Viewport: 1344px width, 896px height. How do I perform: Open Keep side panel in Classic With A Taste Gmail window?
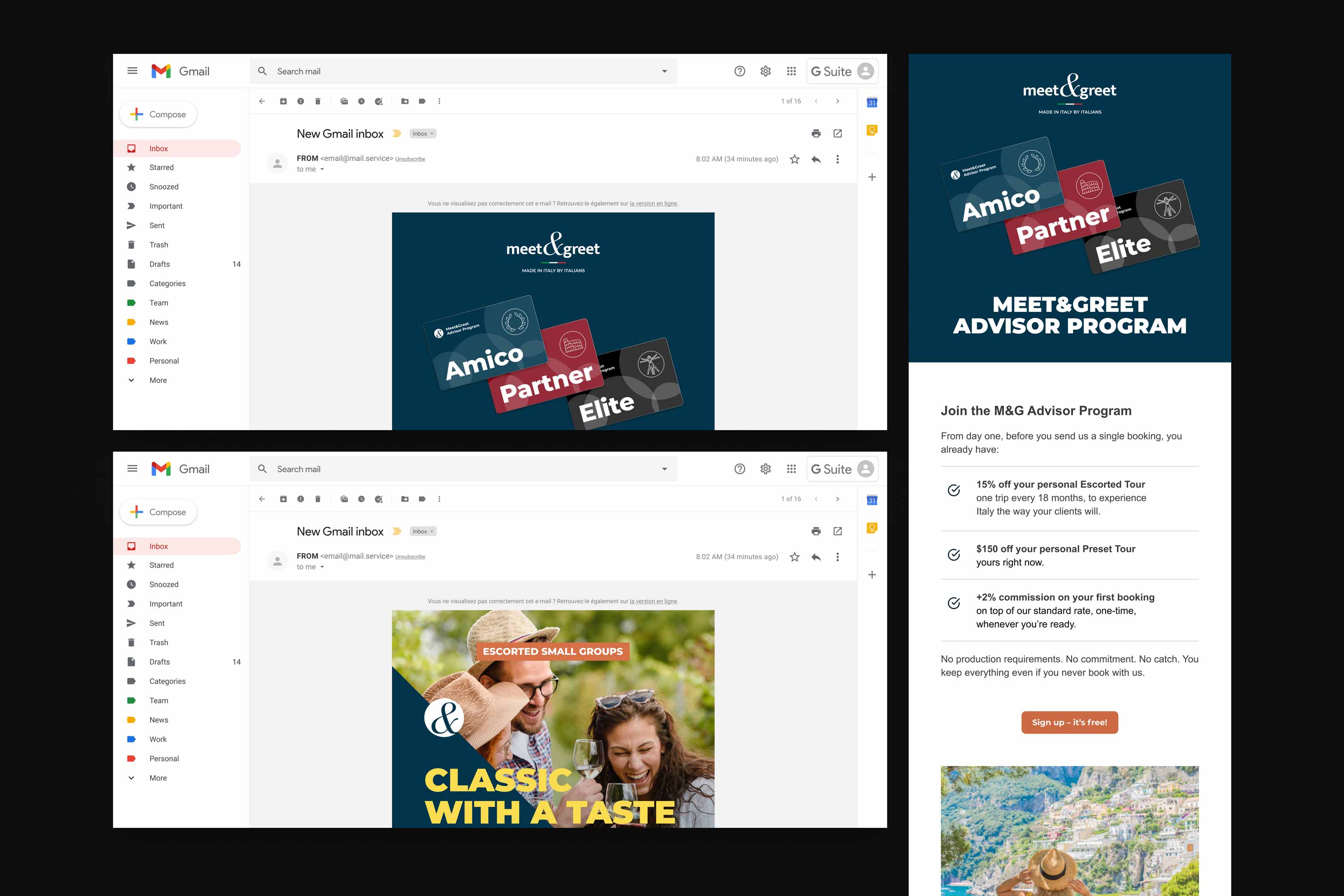(872, 528)
